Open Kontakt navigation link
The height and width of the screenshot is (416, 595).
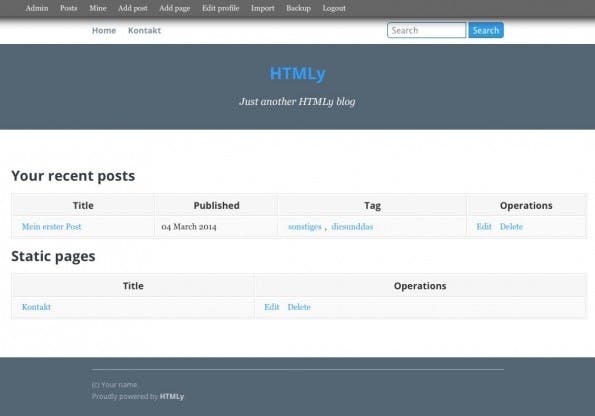point(144,30)
